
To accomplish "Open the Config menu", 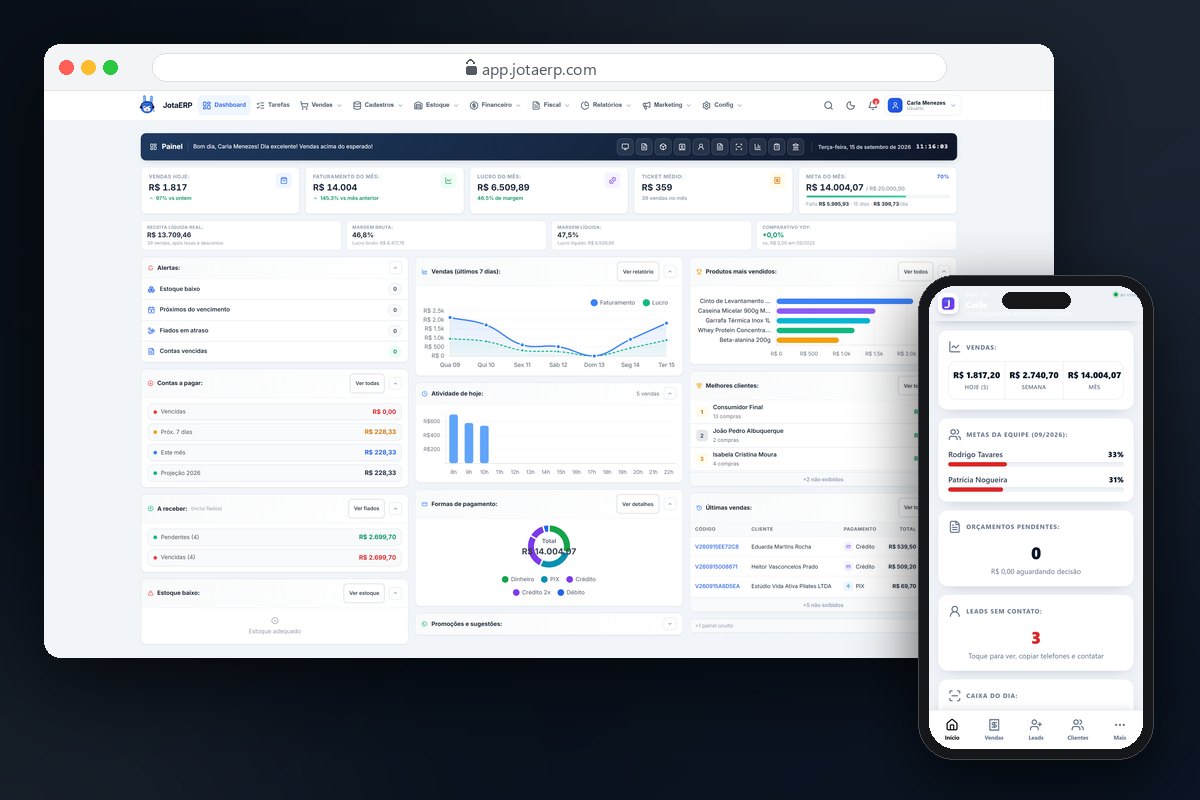I will (x=722, y=105).
